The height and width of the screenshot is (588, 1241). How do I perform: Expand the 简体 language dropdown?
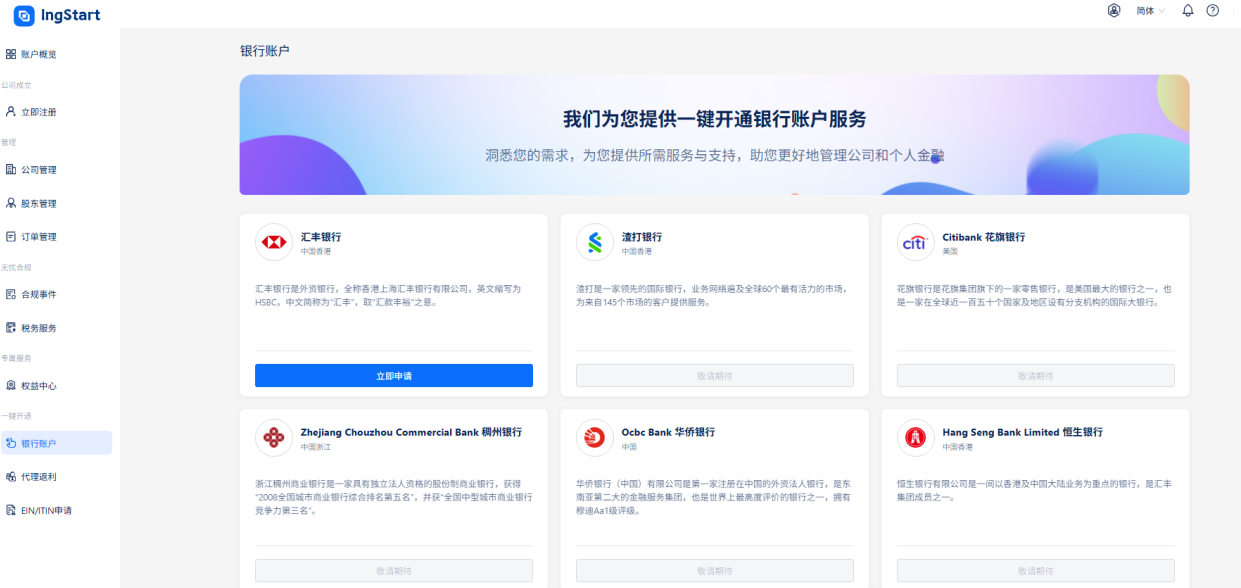[x=1150, y=10]
